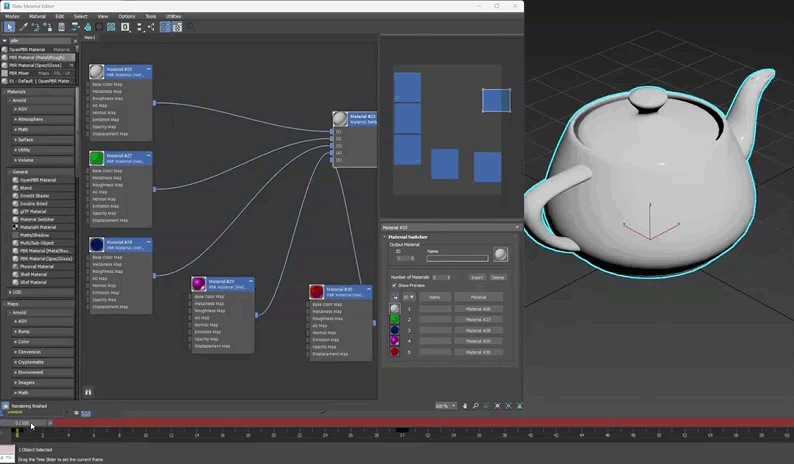Click the pause icon in View1 corner
Screen dimensions: 794x464
pos(88,392)
